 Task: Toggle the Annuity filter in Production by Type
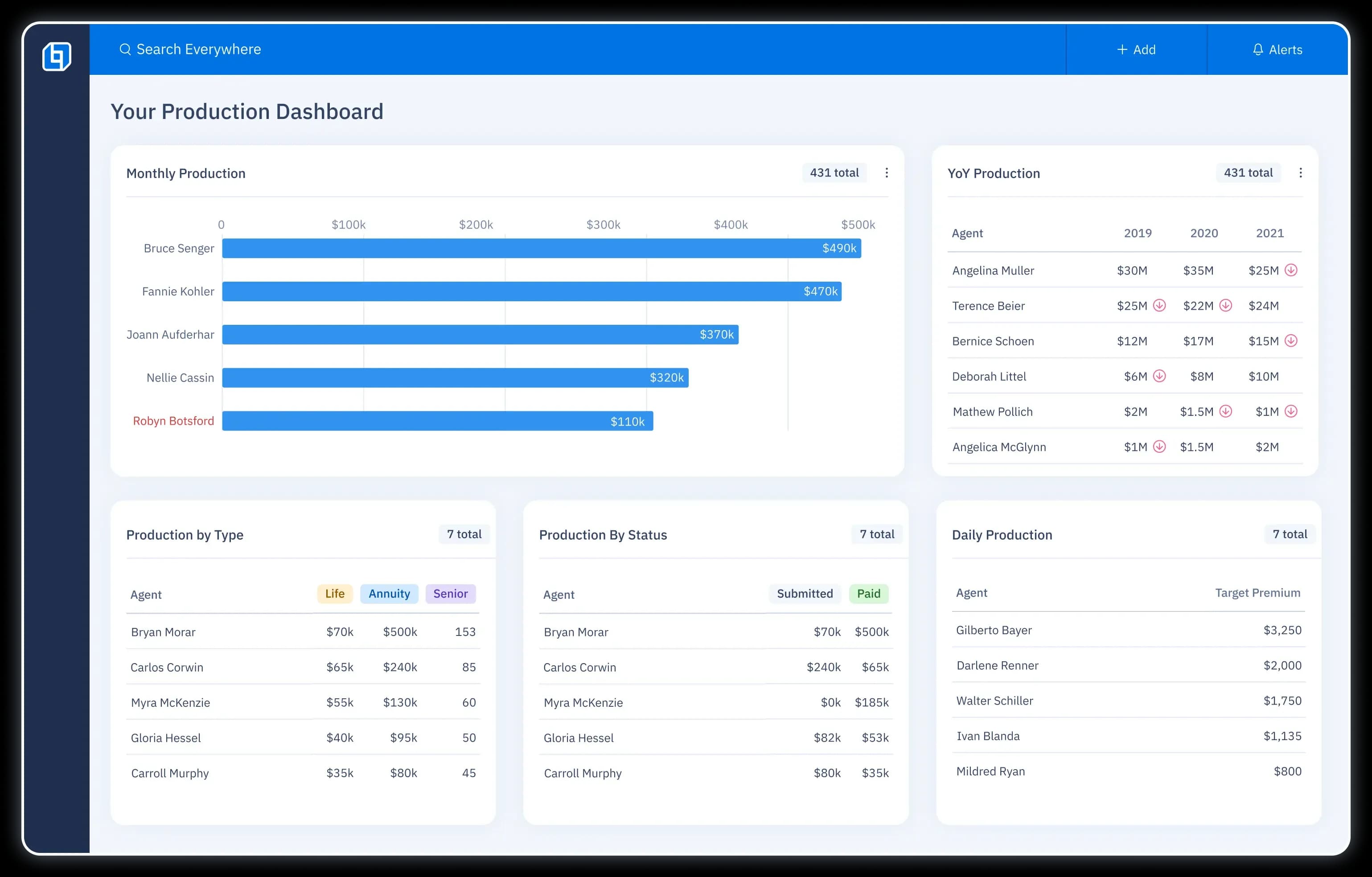pos(389,594)
